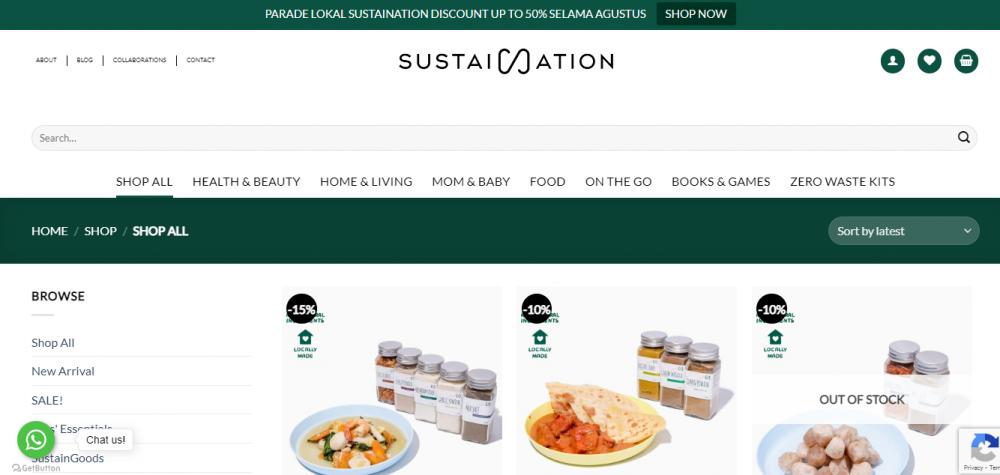The width and height of the screenshot is (1000, 475).
Task: Open WhatsApp chat bubble icon
Action: pyautogui.click(x=36, y=440)
